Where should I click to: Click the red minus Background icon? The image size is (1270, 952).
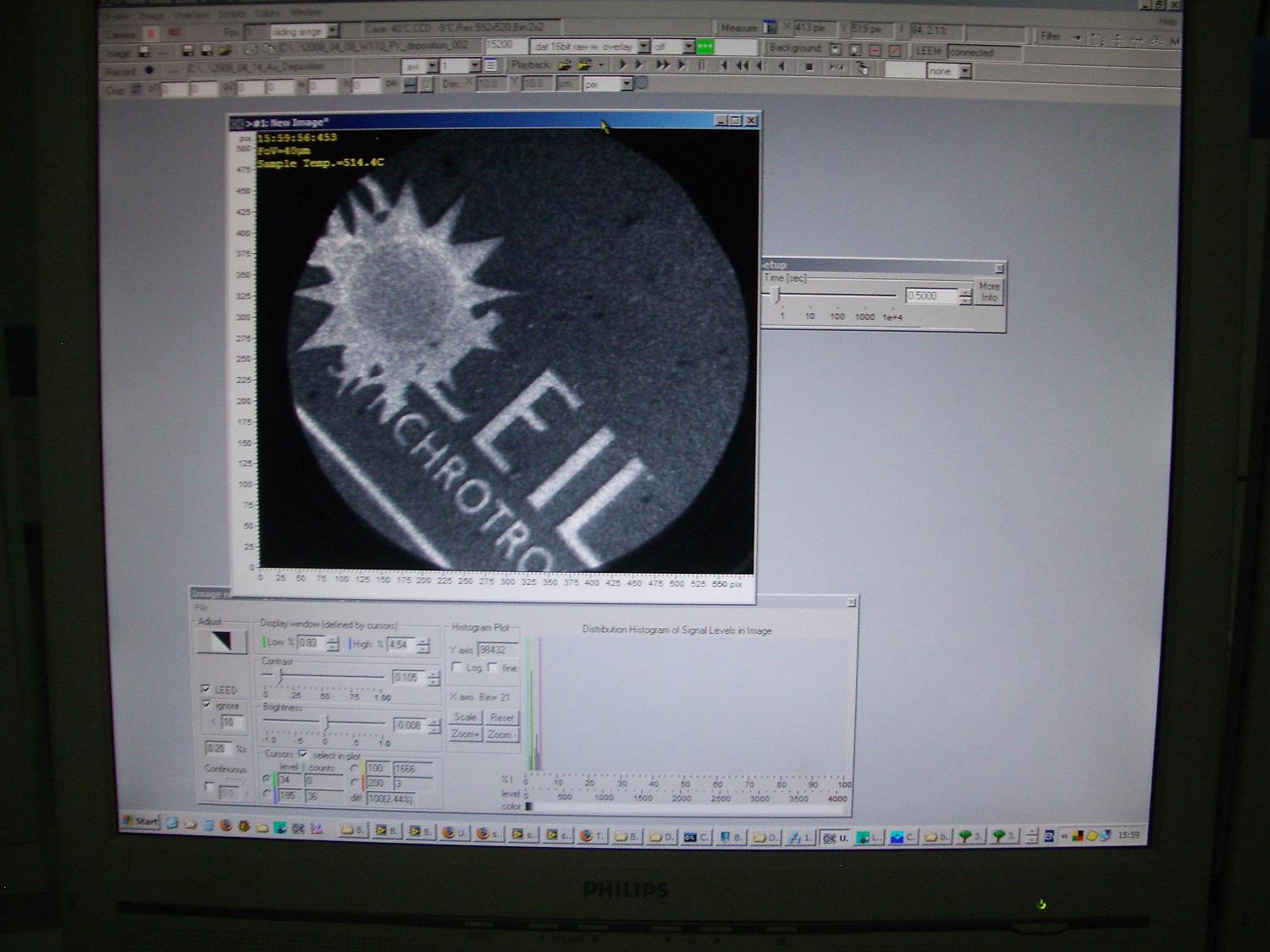(875, 51)
